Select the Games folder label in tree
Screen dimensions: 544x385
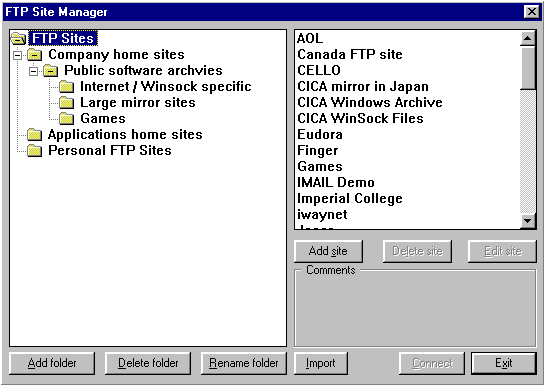point(103,119)
